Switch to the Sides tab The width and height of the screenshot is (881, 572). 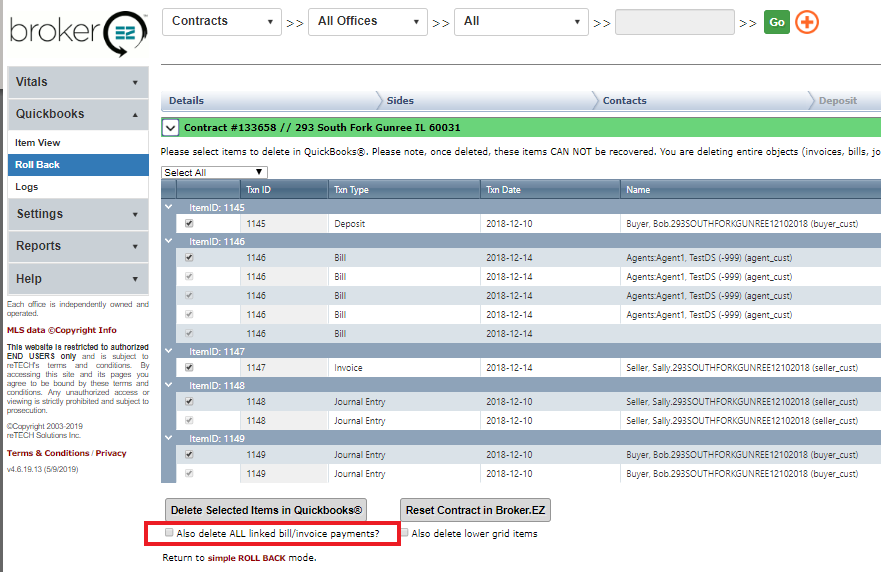point(400,100)
